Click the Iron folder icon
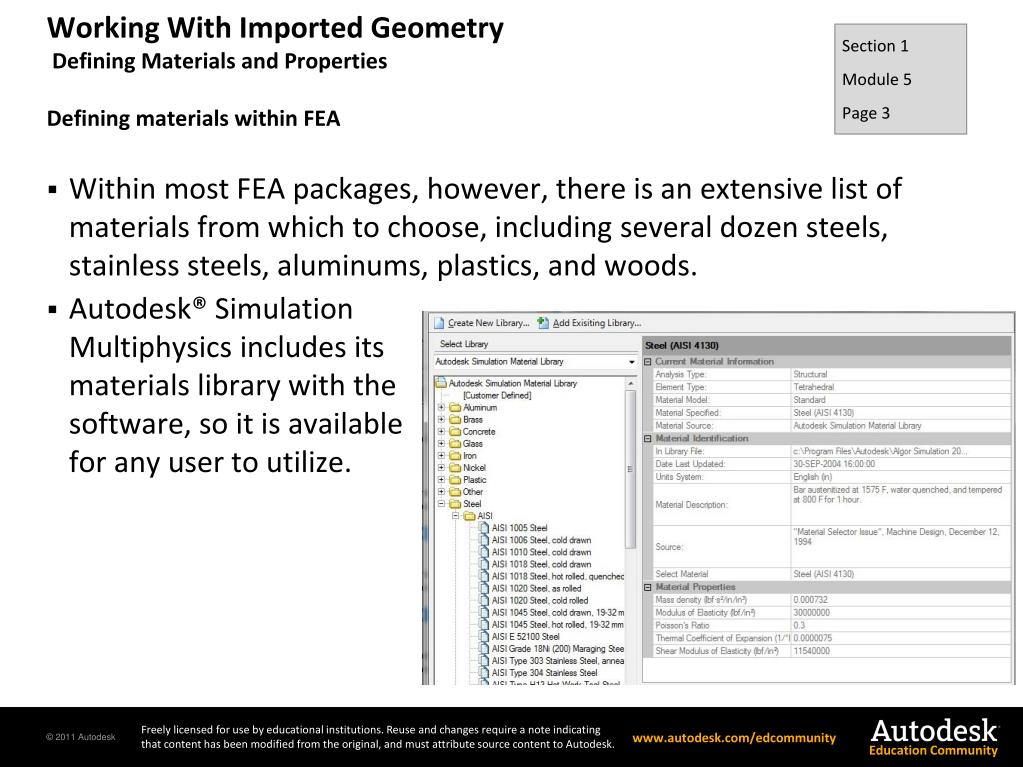 pos(455,456)
